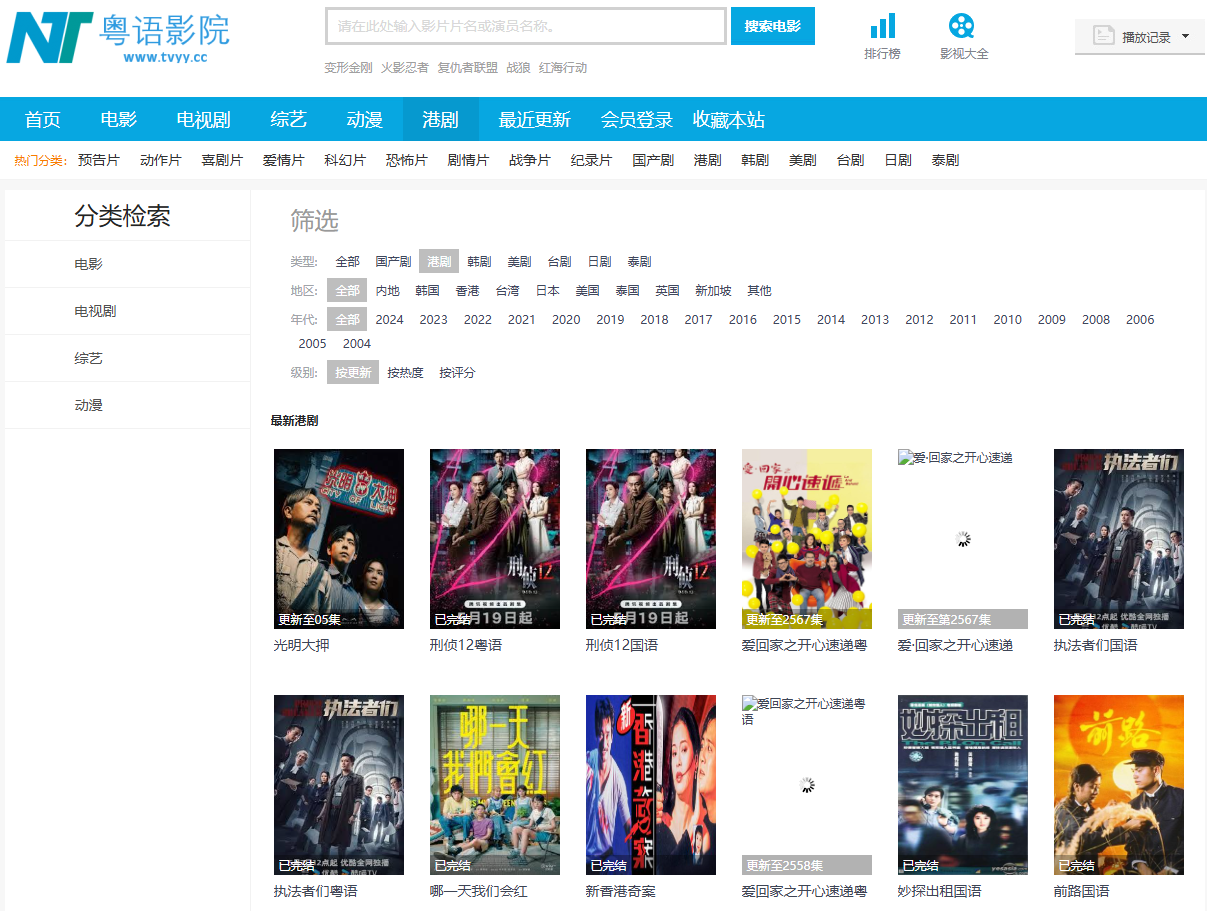
Task: Click the 搜索电影 button
Action: (x=773, y=26)
